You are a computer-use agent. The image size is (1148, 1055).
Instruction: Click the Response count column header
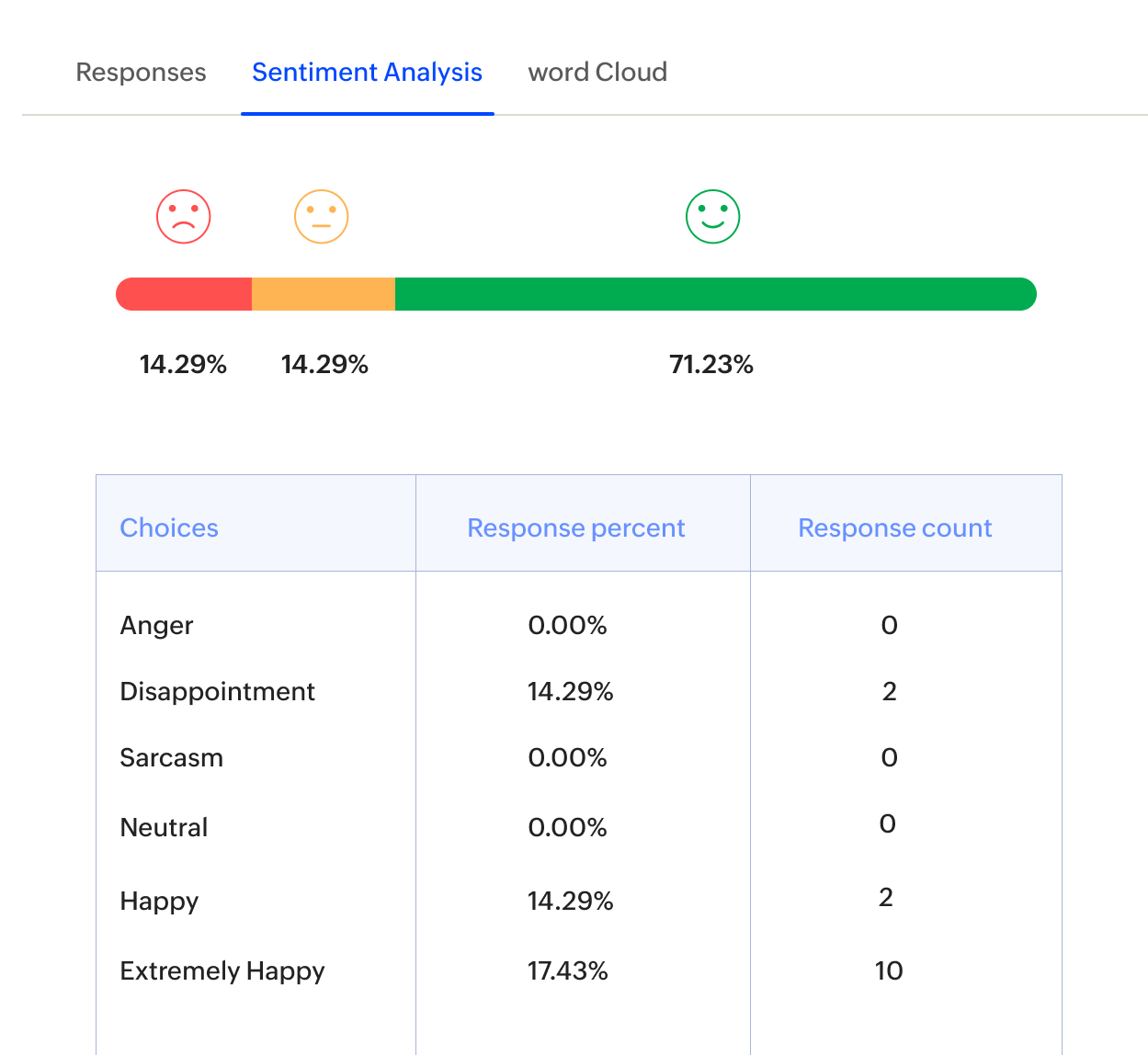(x=894, y=527)
